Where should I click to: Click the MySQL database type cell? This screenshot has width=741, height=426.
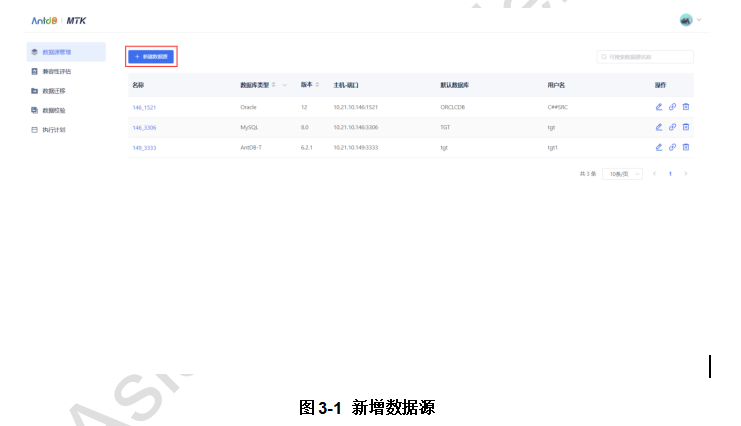pos(249,128)
